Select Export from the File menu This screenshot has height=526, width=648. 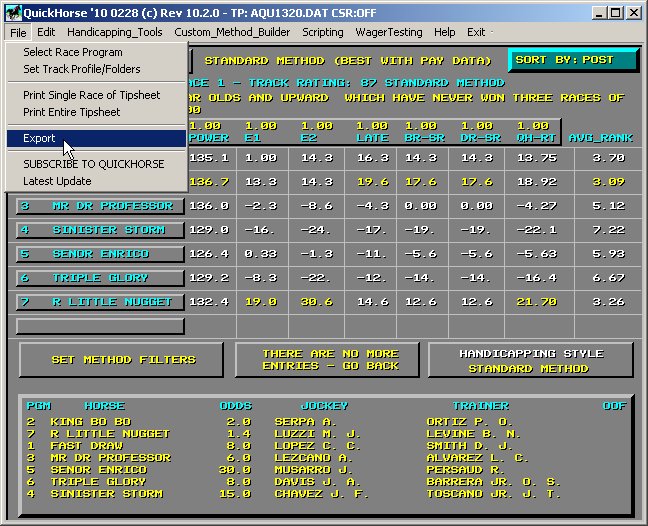tap(40, 138)
